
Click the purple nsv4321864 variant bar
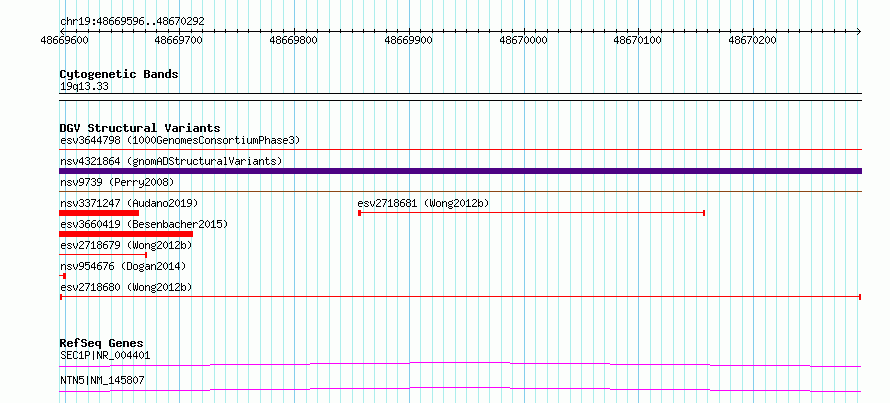pos(460,171)
